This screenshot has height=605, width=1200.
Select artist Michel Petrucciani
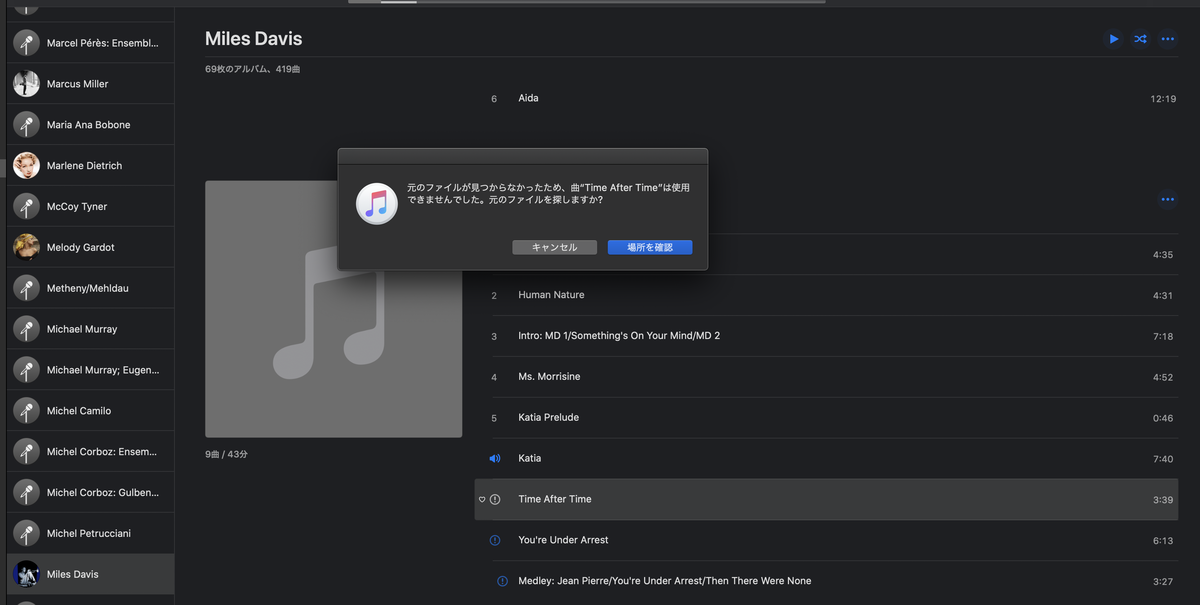(x=91, y=534)
